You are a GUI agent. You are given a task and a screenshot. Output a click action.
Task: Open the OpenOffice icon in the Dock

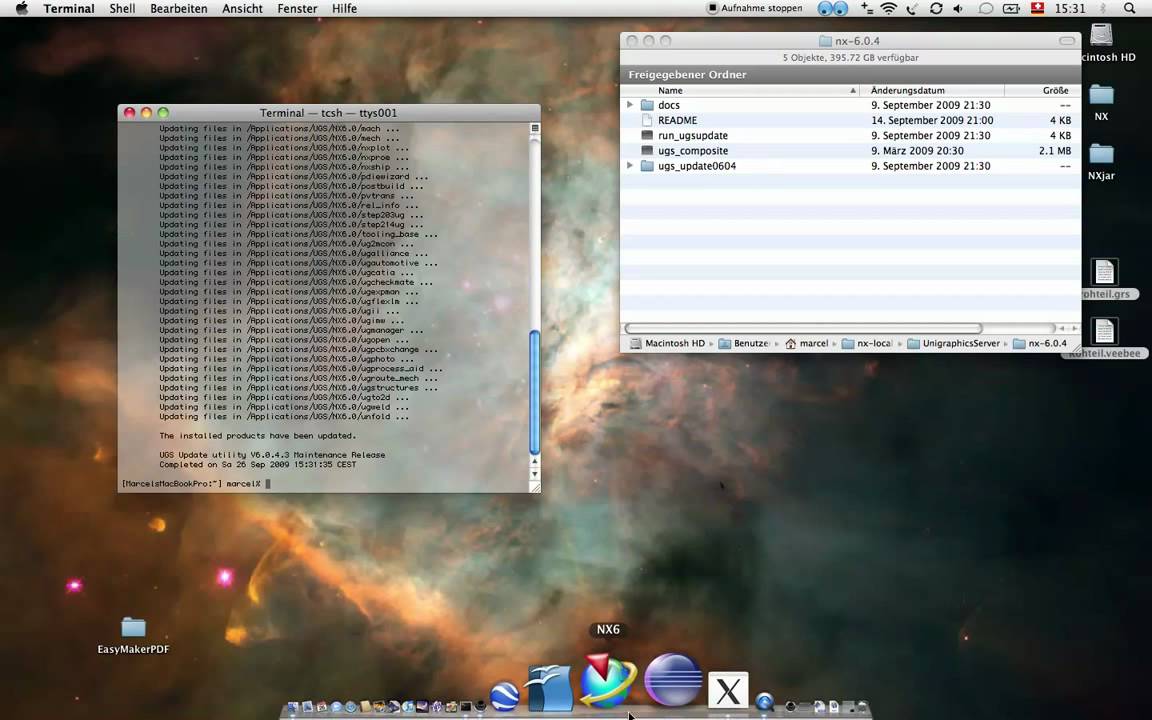click(550, 688)
